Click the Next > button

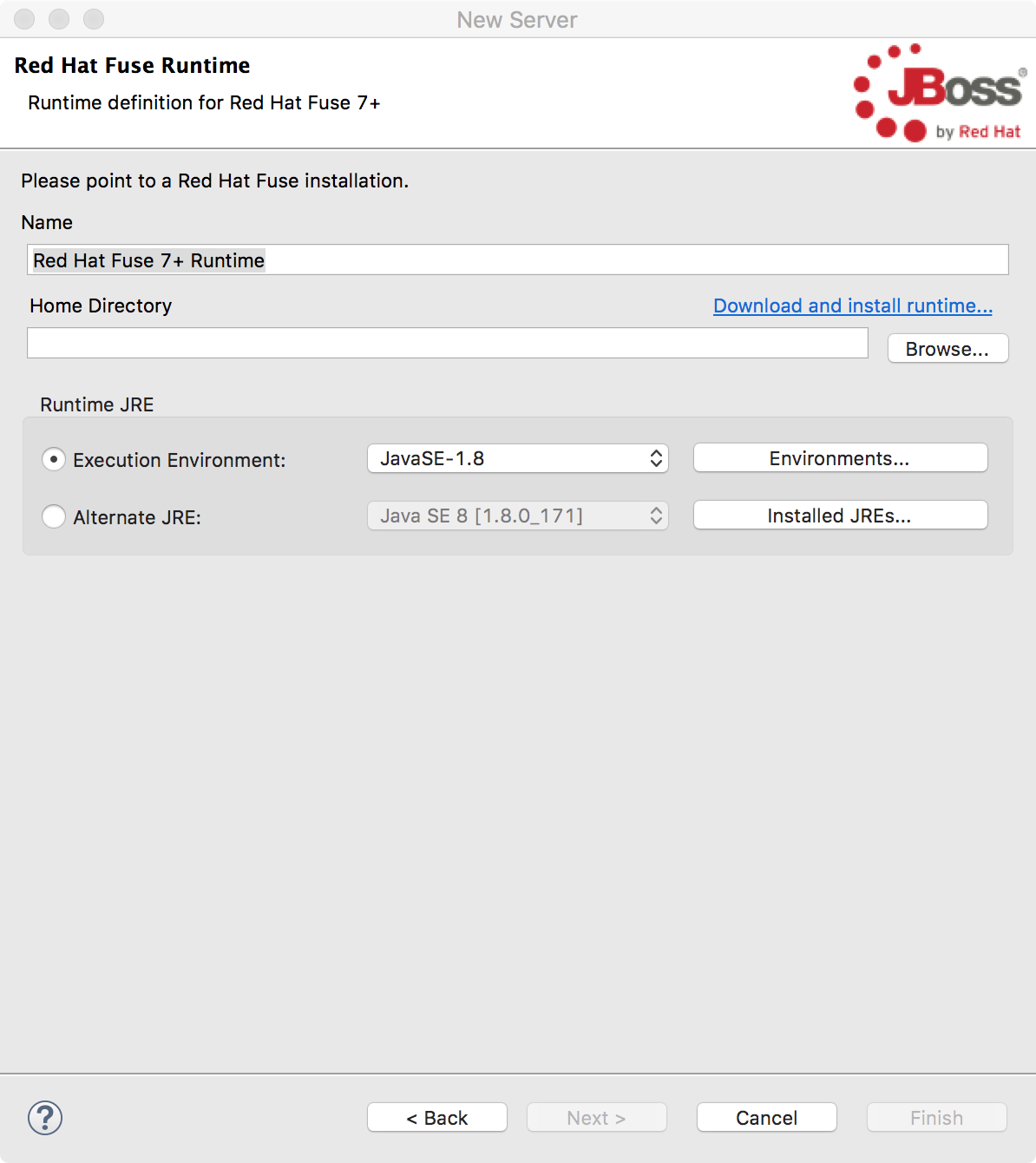coord(596,1118)
